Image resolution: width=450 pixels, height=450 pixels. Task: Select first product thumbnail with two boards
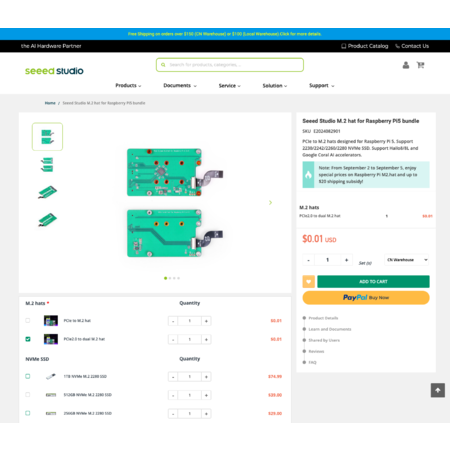click(x=47, y=137)
